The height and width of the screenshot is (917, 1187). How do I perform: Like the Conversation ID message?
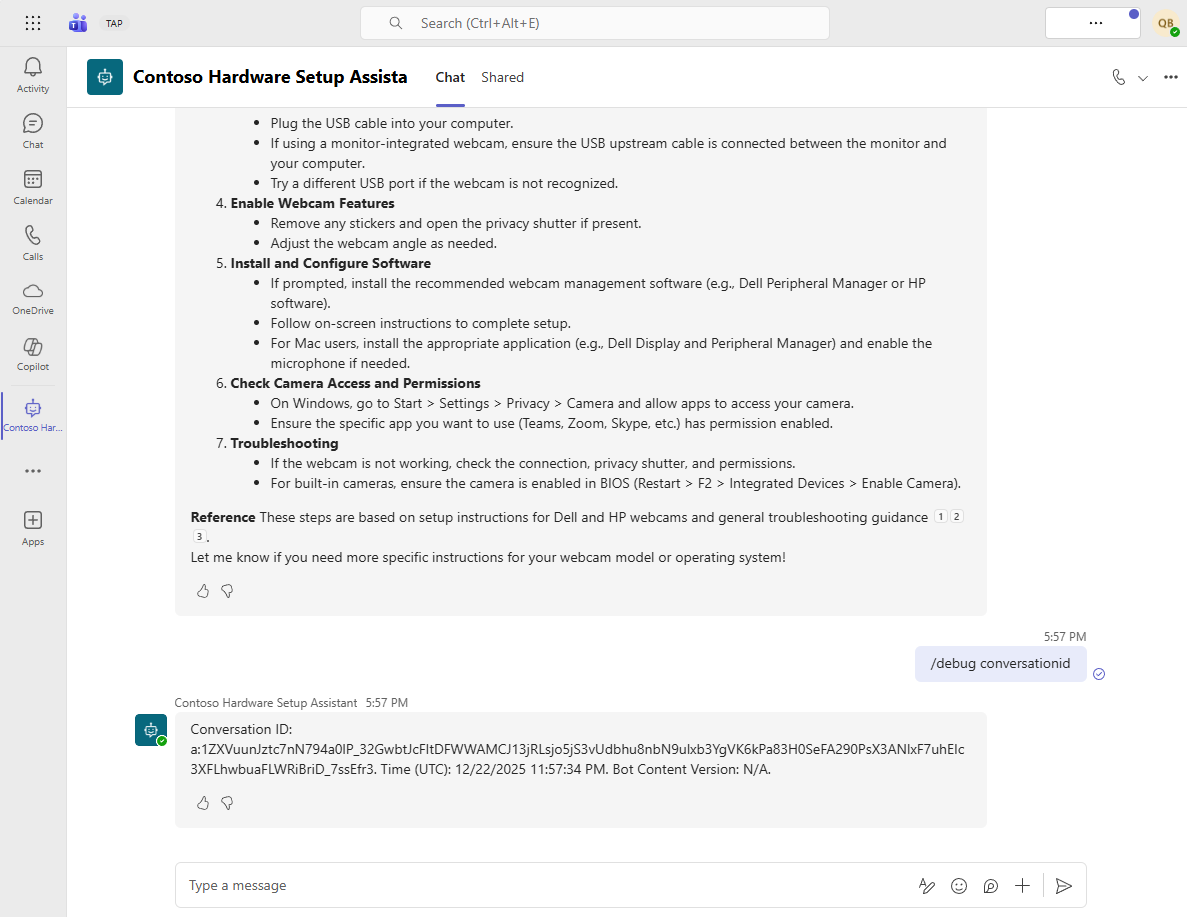coord(203,803)
